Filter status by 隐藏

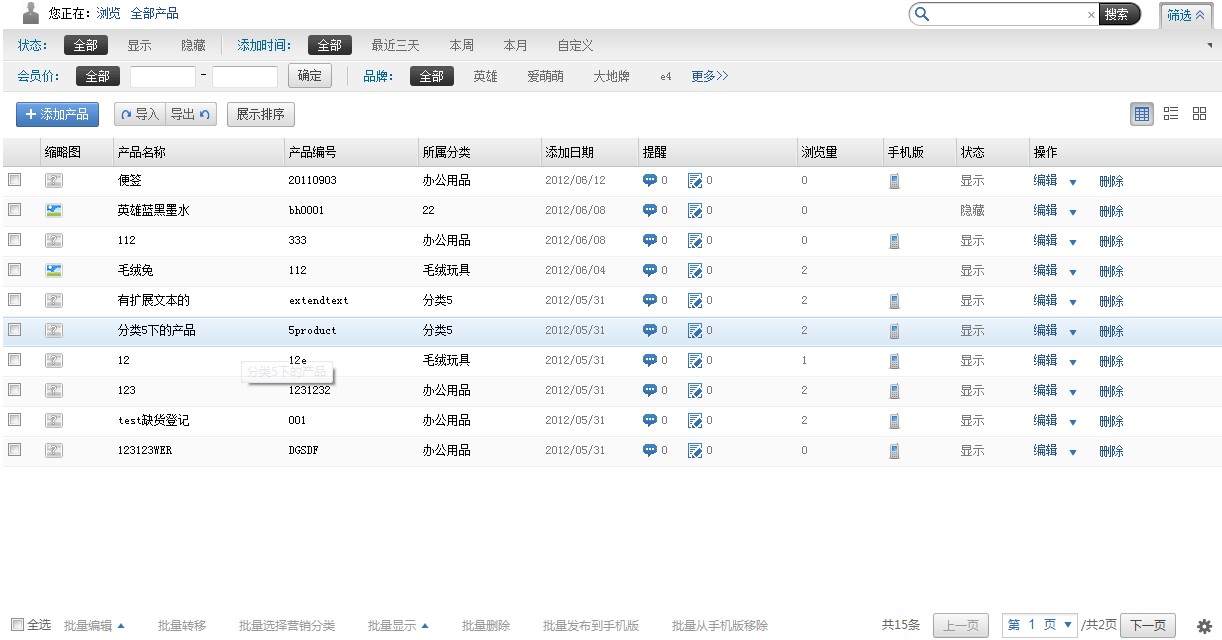(193, 45)
